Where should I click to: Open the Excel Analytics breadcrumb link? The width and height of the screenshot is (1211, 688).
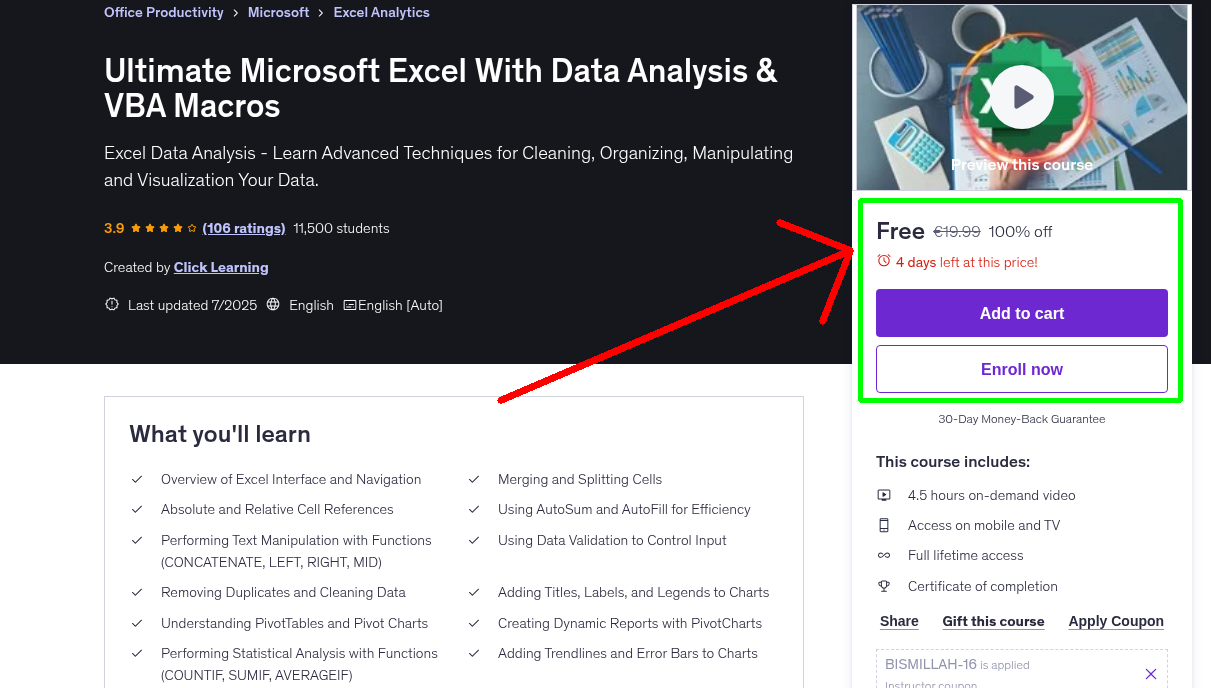(381, 13)
